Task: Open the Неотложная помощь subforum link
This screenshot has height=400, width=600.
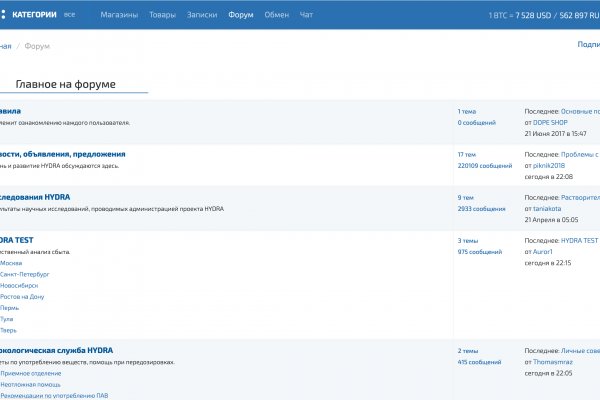Action: point(30,384)
